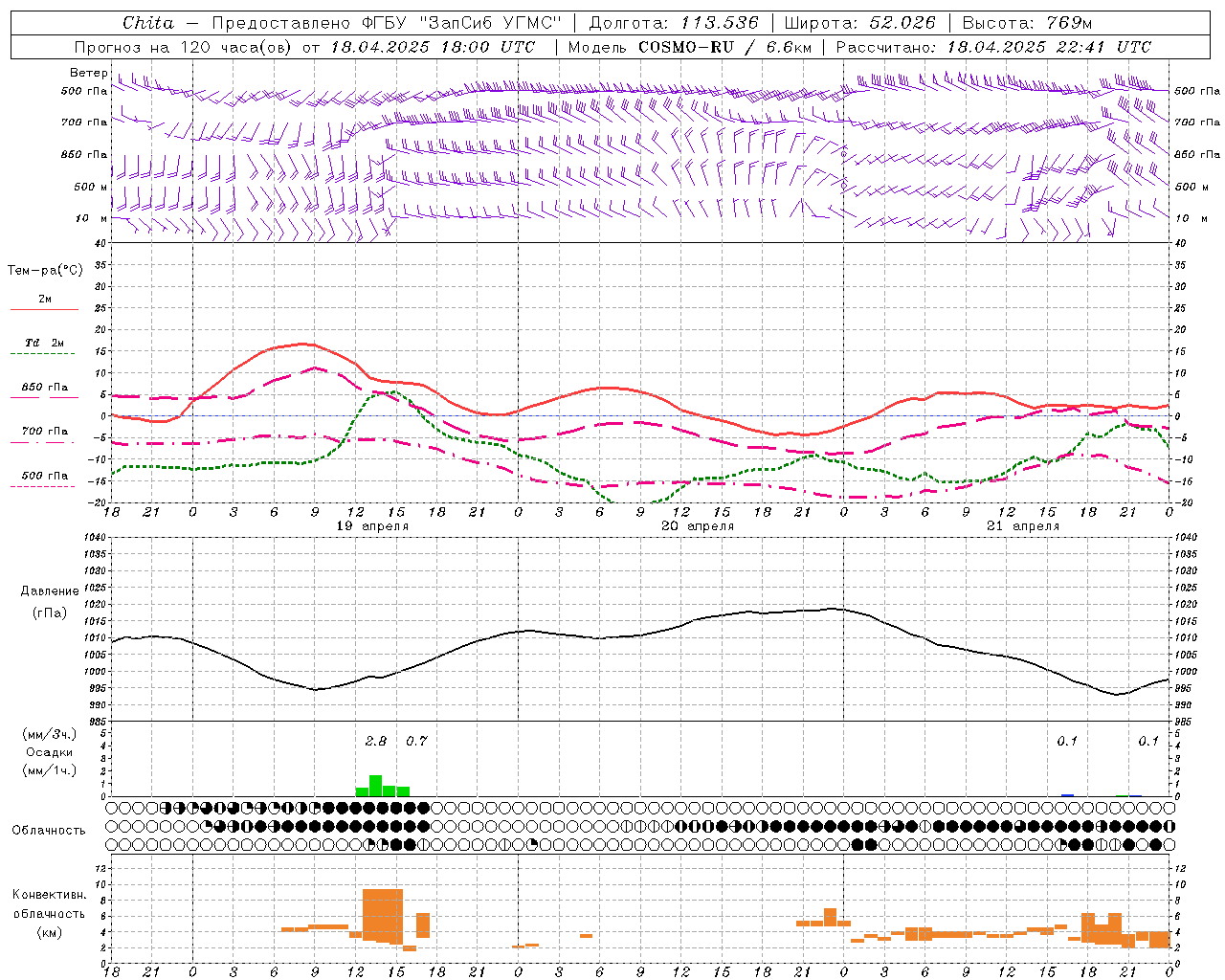Click the "20 апреля" date label
1225x980 pixels.
click(698, 526)
